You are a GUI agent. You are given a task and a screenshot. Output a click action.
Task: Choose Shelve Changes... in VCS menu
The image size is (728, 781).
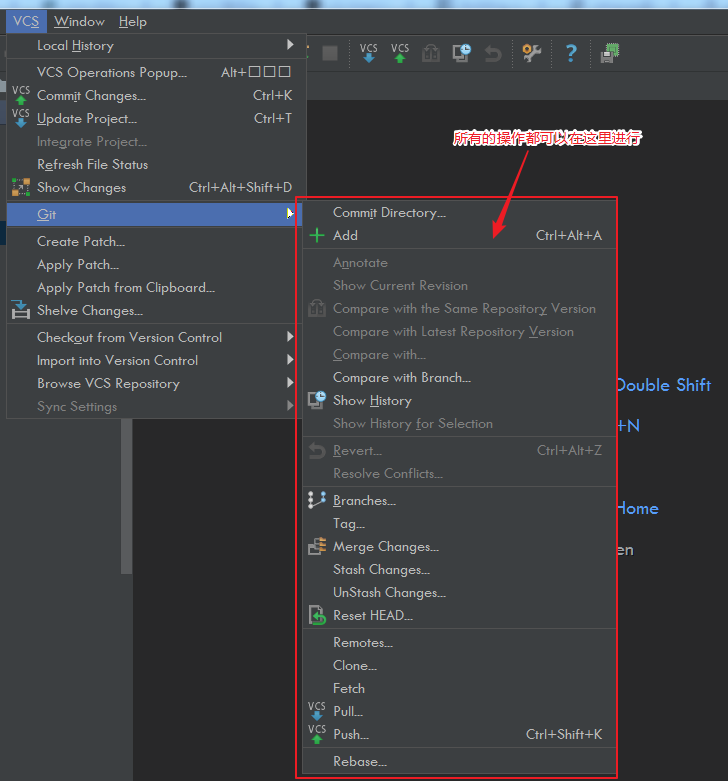tap(90, 311)
